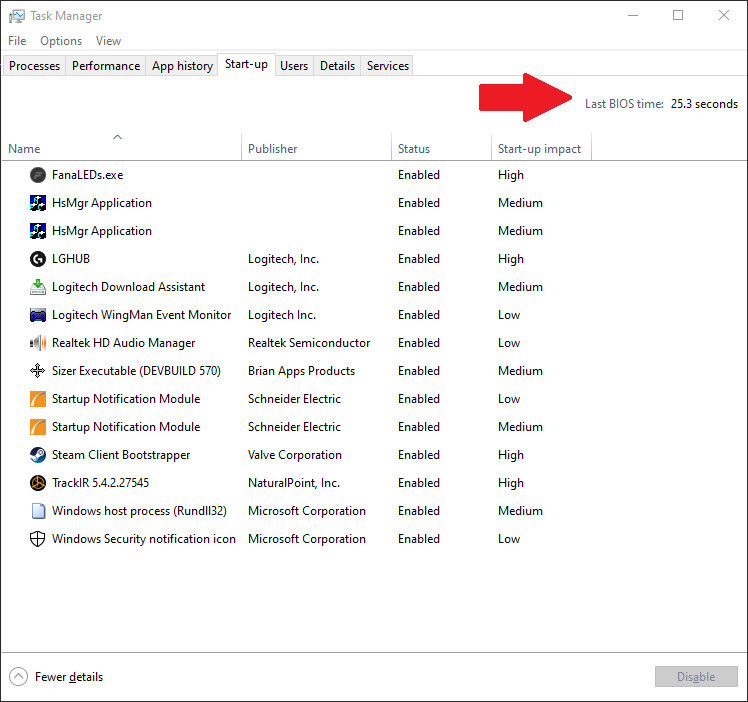The width and height of the screenshot is (748, 702).
Task: Select the Start-up tab
Action: pos(247,64)
